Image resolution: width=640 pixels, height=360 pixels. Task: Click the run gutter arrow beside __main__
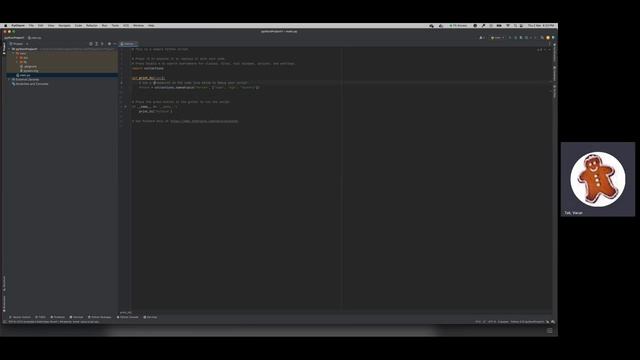click(125, 107)
